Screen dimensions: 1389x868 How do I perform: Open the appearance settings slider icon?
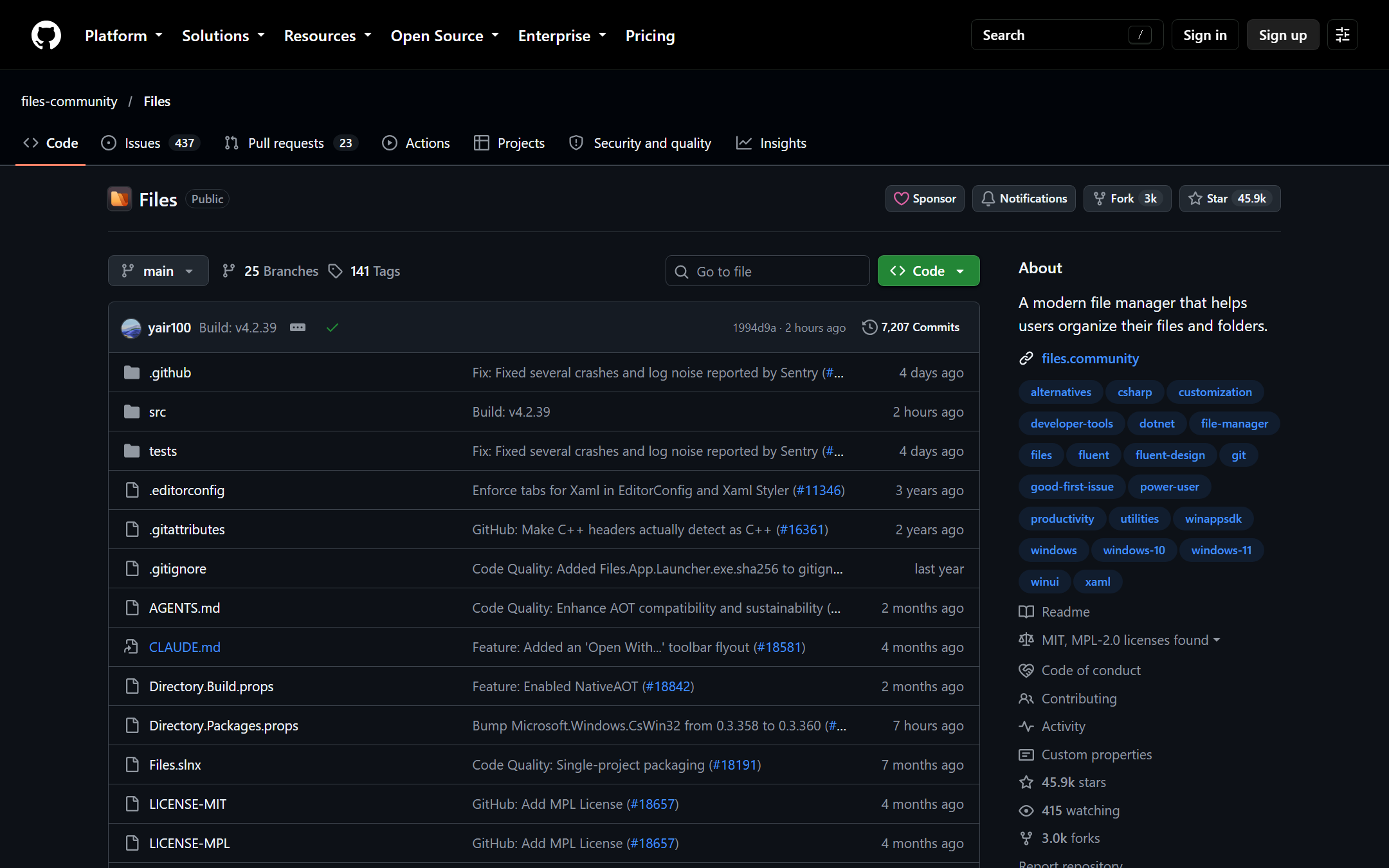1343,35
